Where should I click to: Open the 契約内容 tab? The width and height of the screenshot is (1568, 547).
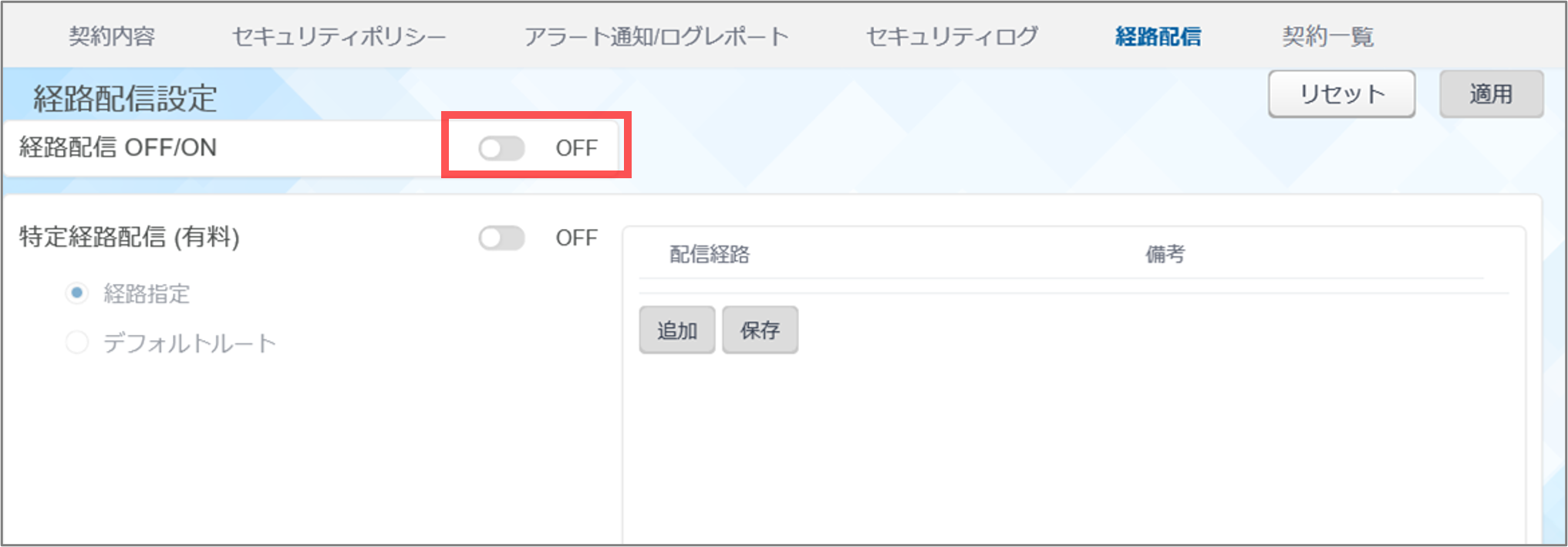coord(112,36)
